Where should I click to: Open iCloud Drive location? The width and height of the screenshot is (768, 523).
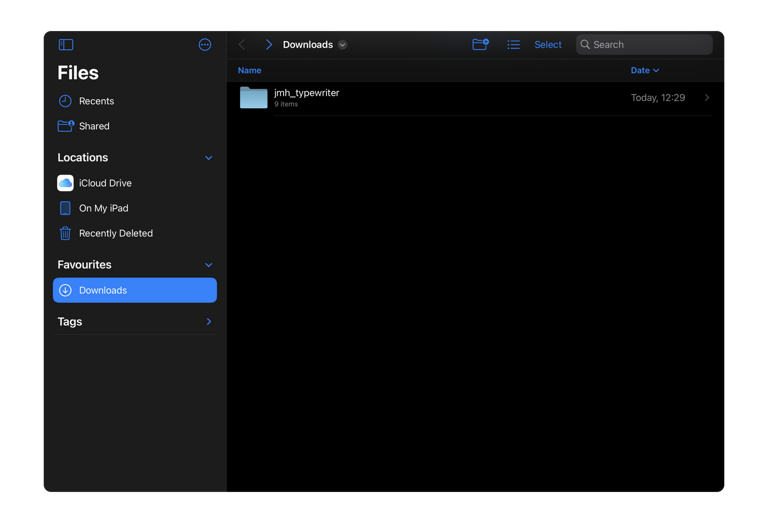click(x=135, y=183)
